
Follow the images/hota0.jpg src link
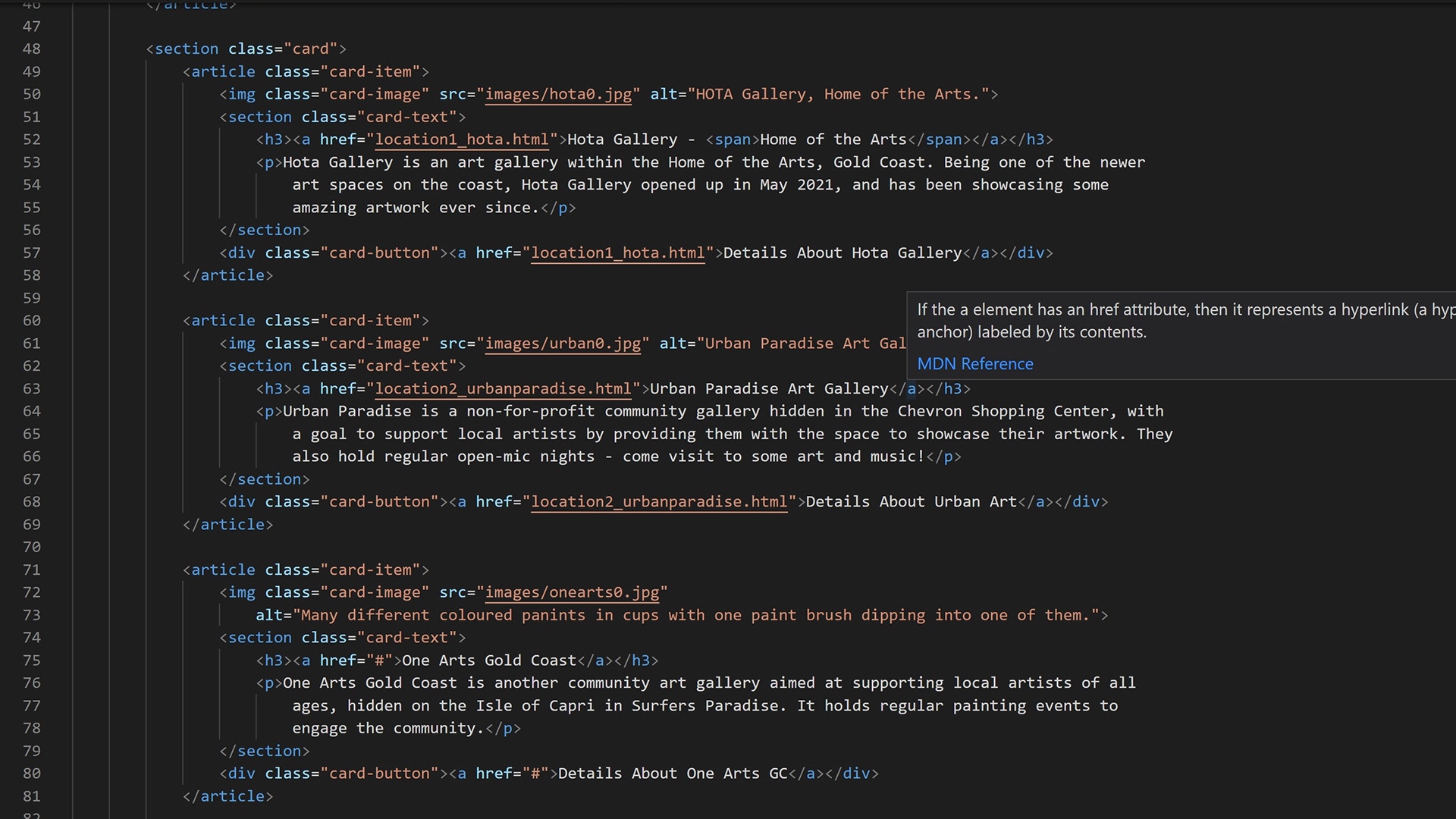(559, 94)
